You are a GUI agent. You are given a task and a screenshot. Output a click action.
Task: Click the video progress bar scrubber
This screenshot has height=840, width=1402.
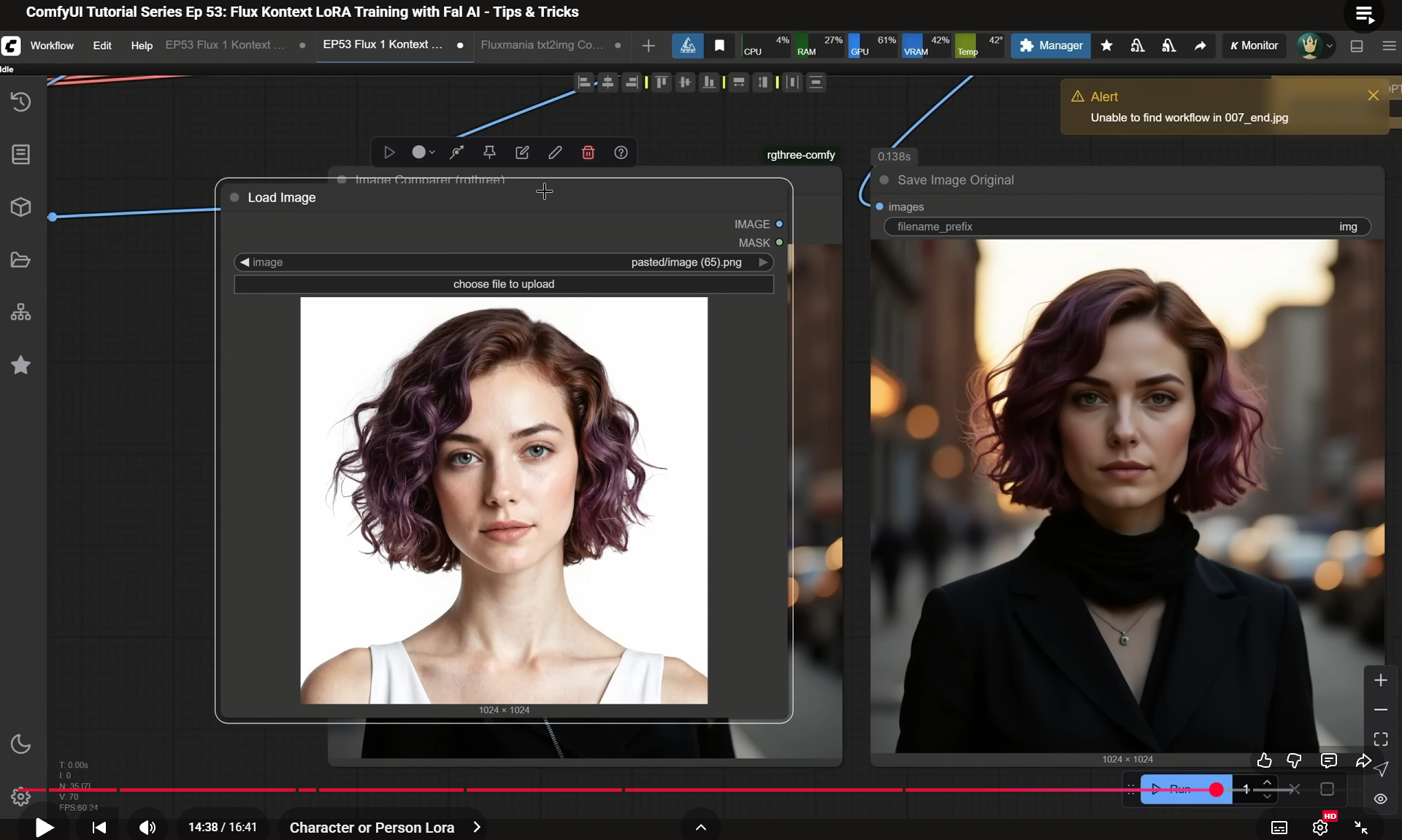point(1216,790)
